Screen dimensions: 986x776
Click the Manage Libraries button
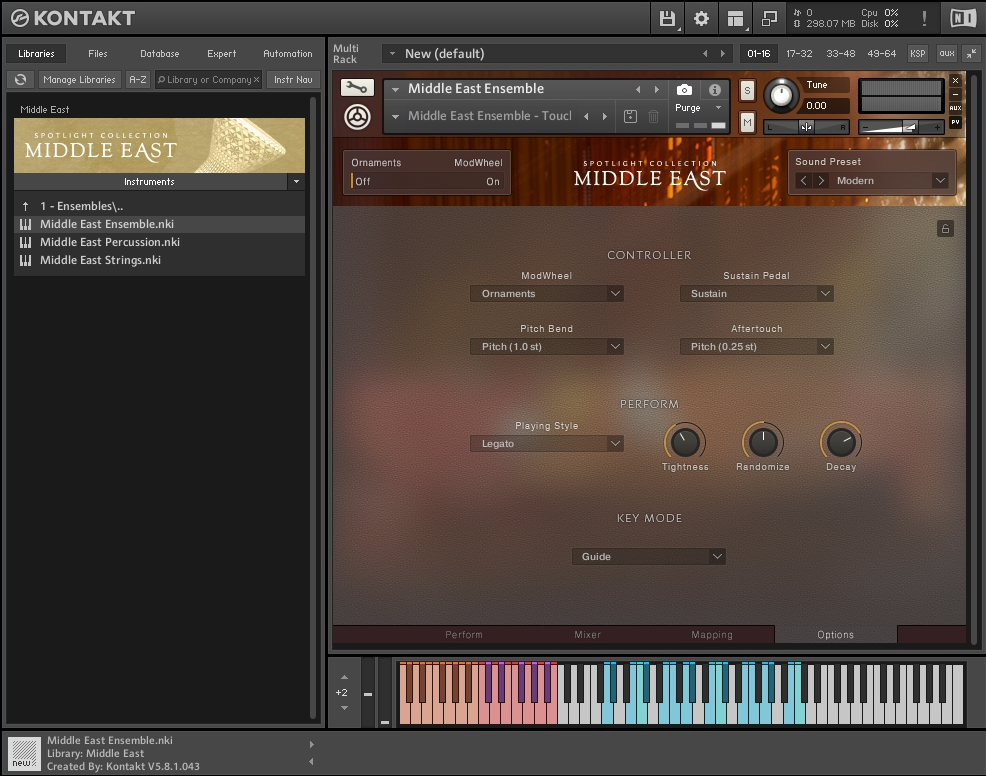[x=79, y=80]
